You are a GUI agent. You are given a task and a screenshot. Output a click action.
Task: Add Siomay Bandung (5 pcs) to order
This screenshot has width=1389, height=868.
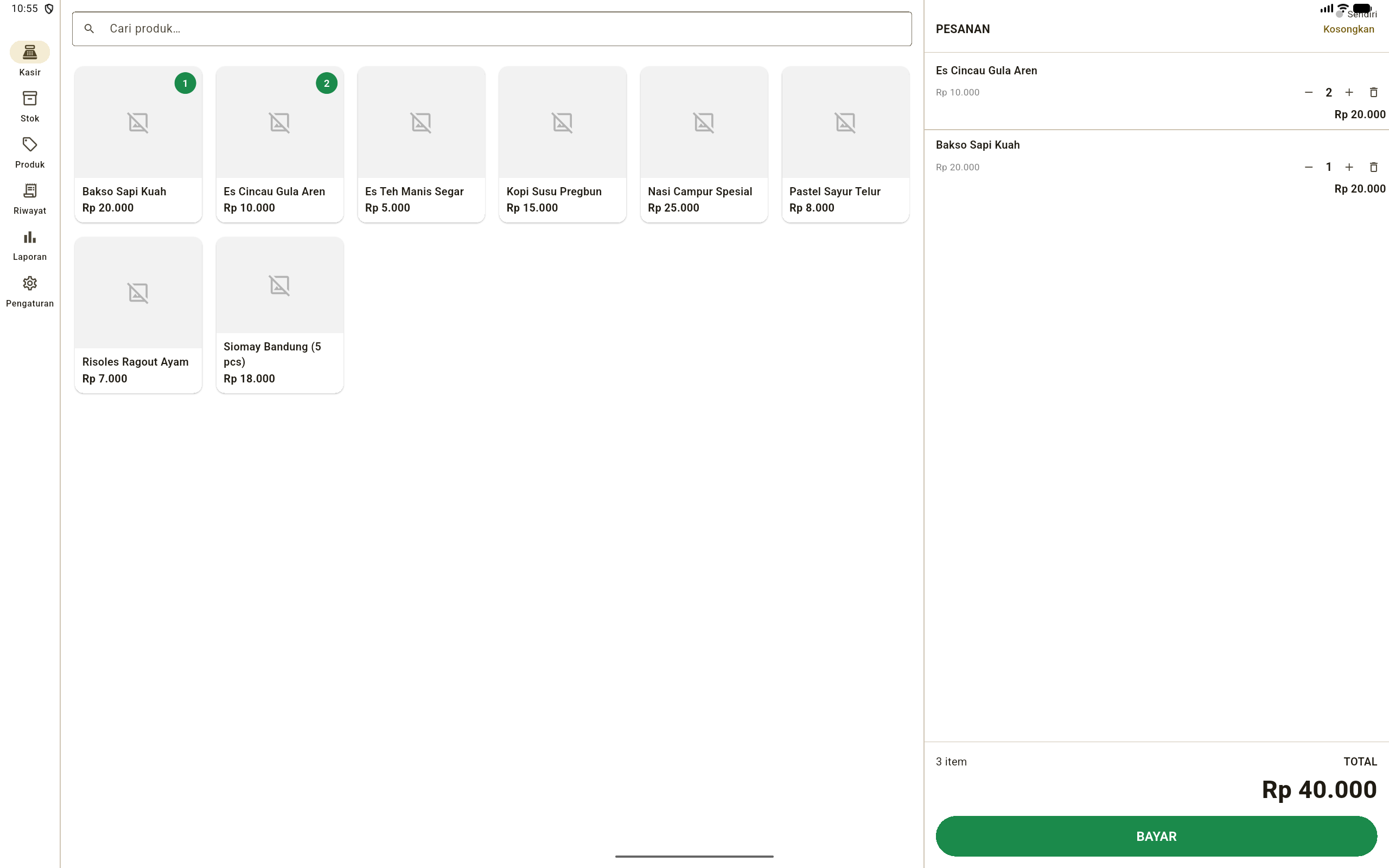pos(279,315)
